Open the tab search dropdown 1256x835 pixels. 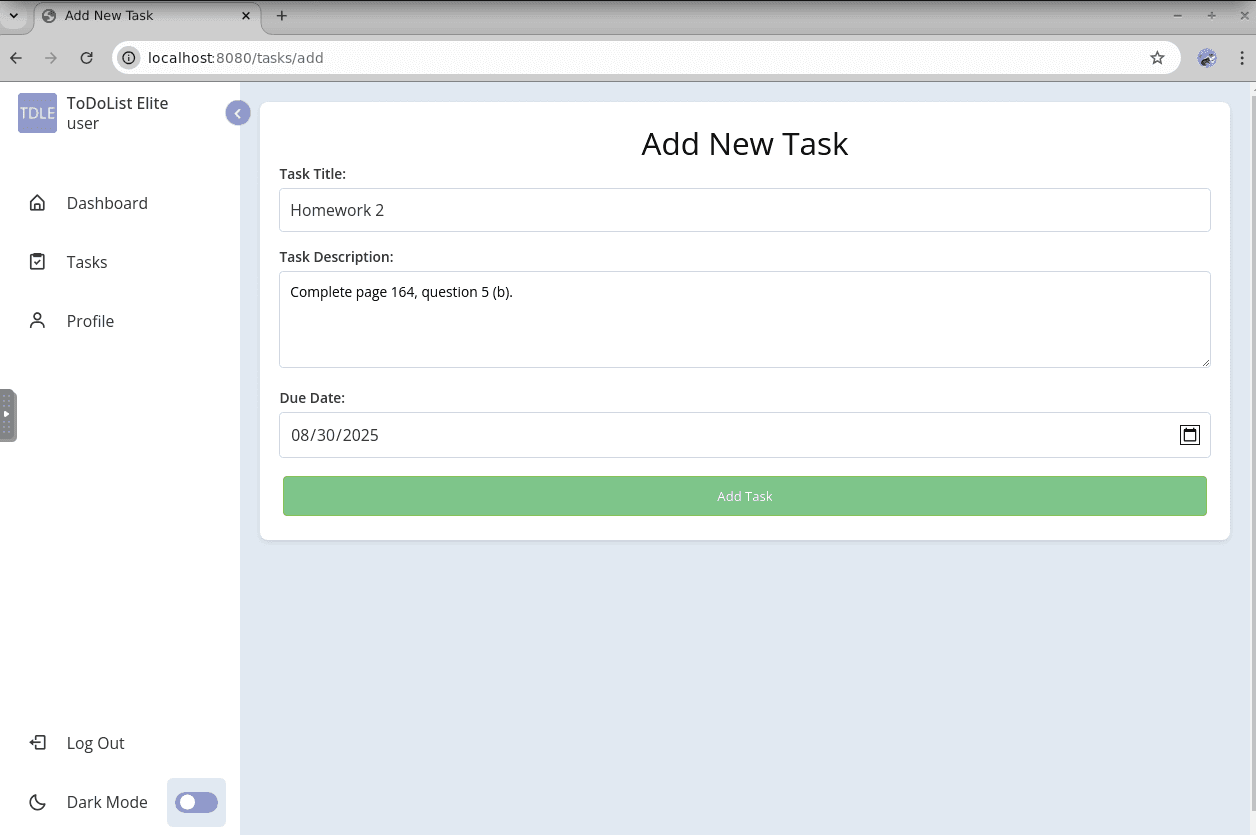point(14,16)
